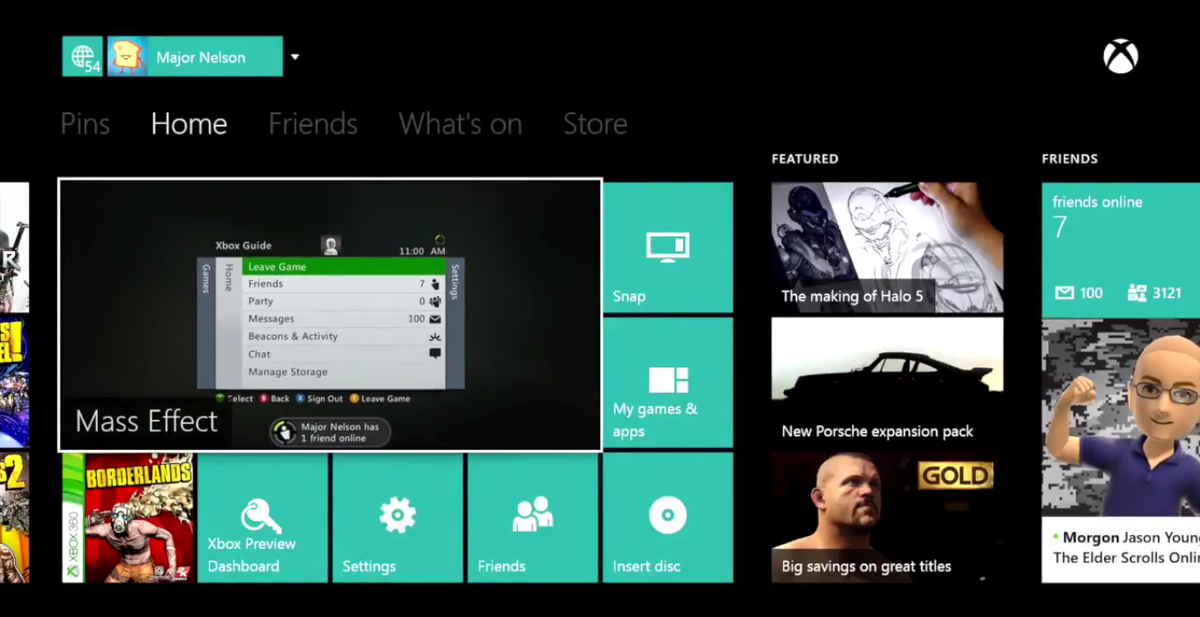Screen dimensions: 1200x617
Task: Open New Porsche expansion pack feature
Action: [x=887, y=382]
